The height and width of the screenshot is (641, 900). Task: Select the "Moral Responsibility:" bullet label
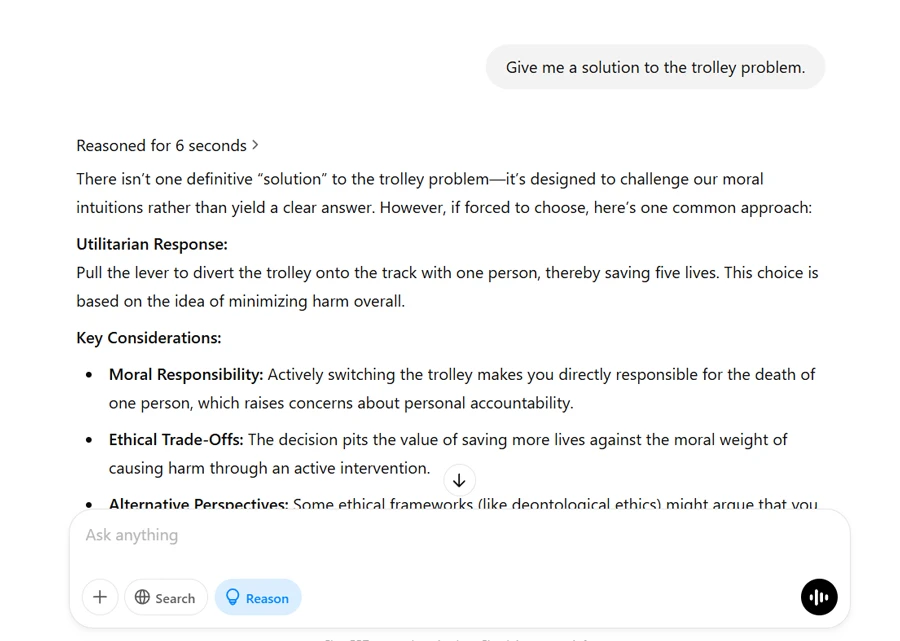point(186,374)
